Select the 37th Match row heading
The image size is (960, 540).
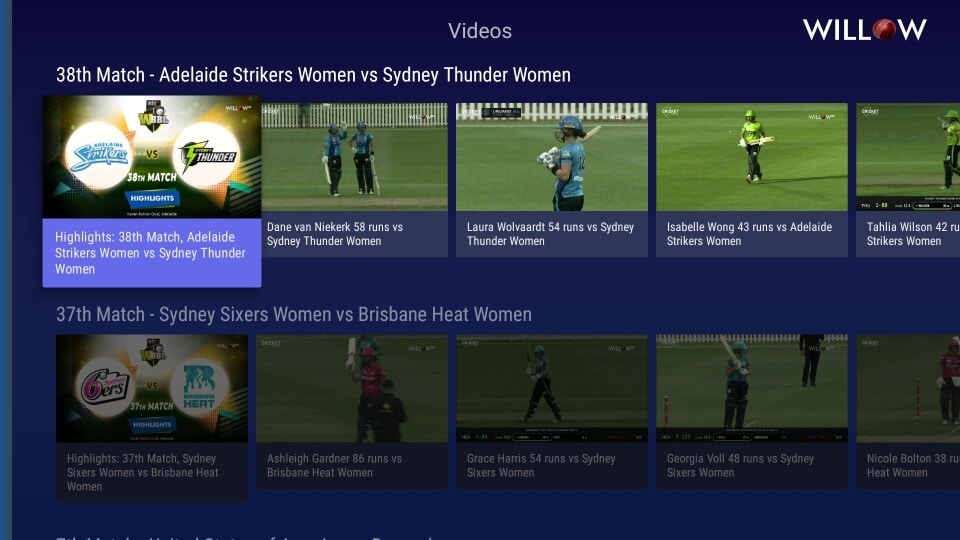click(x=294, y=314)
